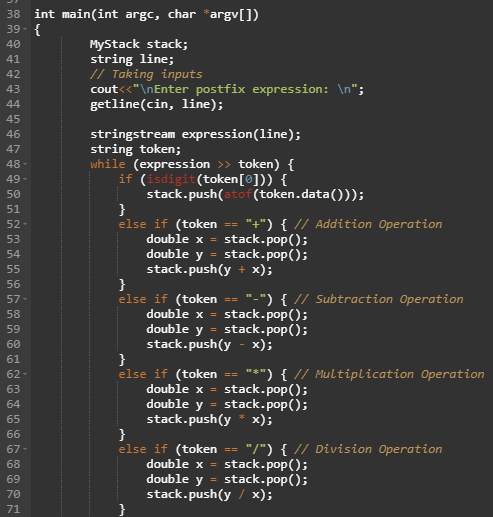Select line number 50 in the gutter

13,194
